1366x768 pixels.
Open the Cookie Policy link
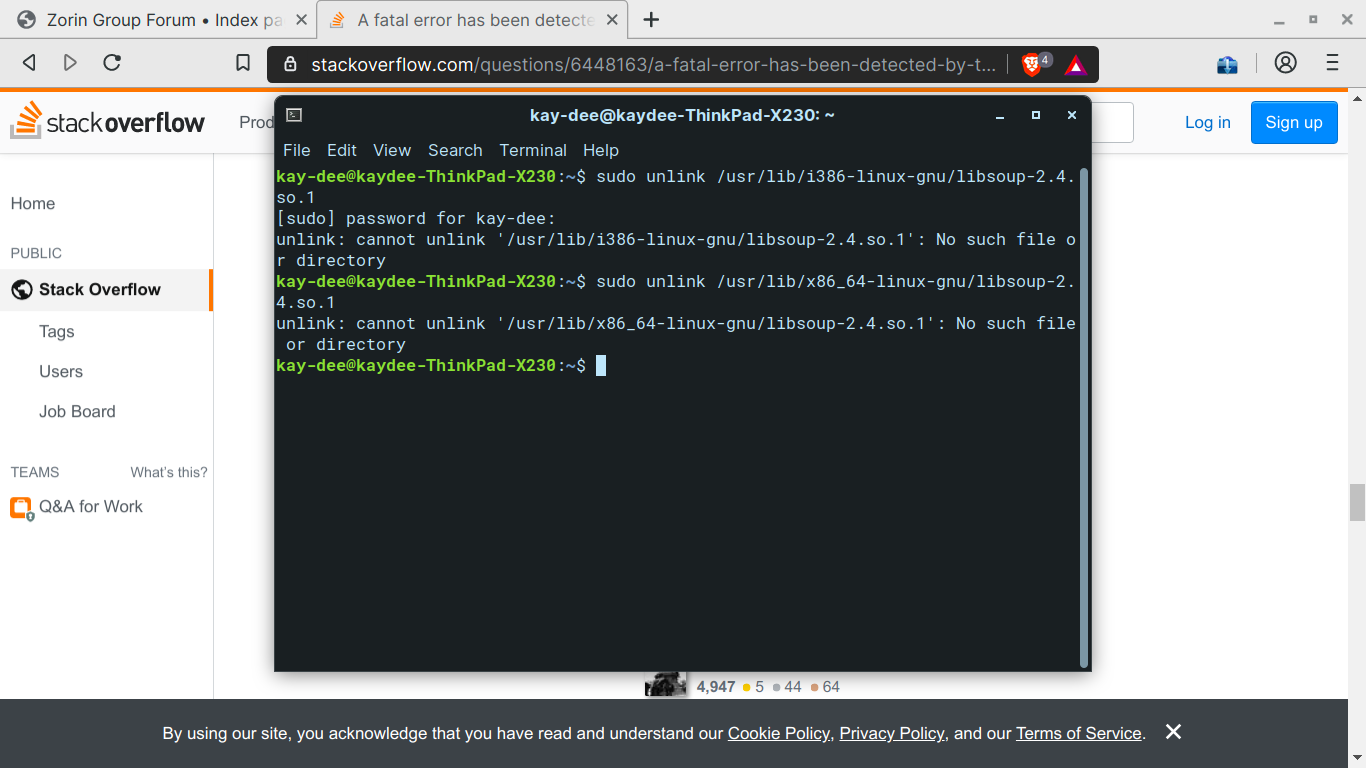coord(778,733)
